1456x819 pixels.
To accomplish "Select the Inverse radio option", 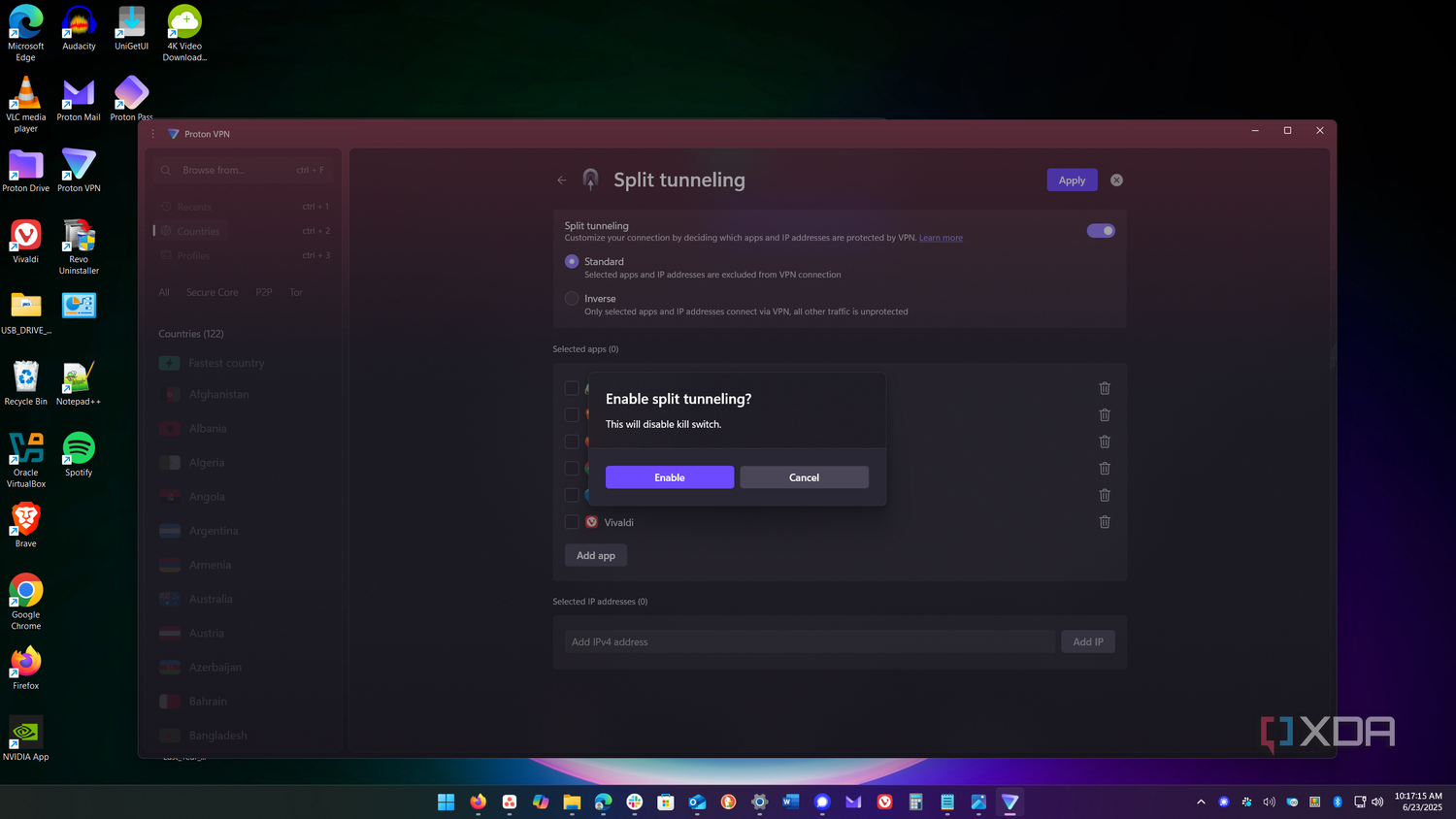I will [x=572, y=298].
